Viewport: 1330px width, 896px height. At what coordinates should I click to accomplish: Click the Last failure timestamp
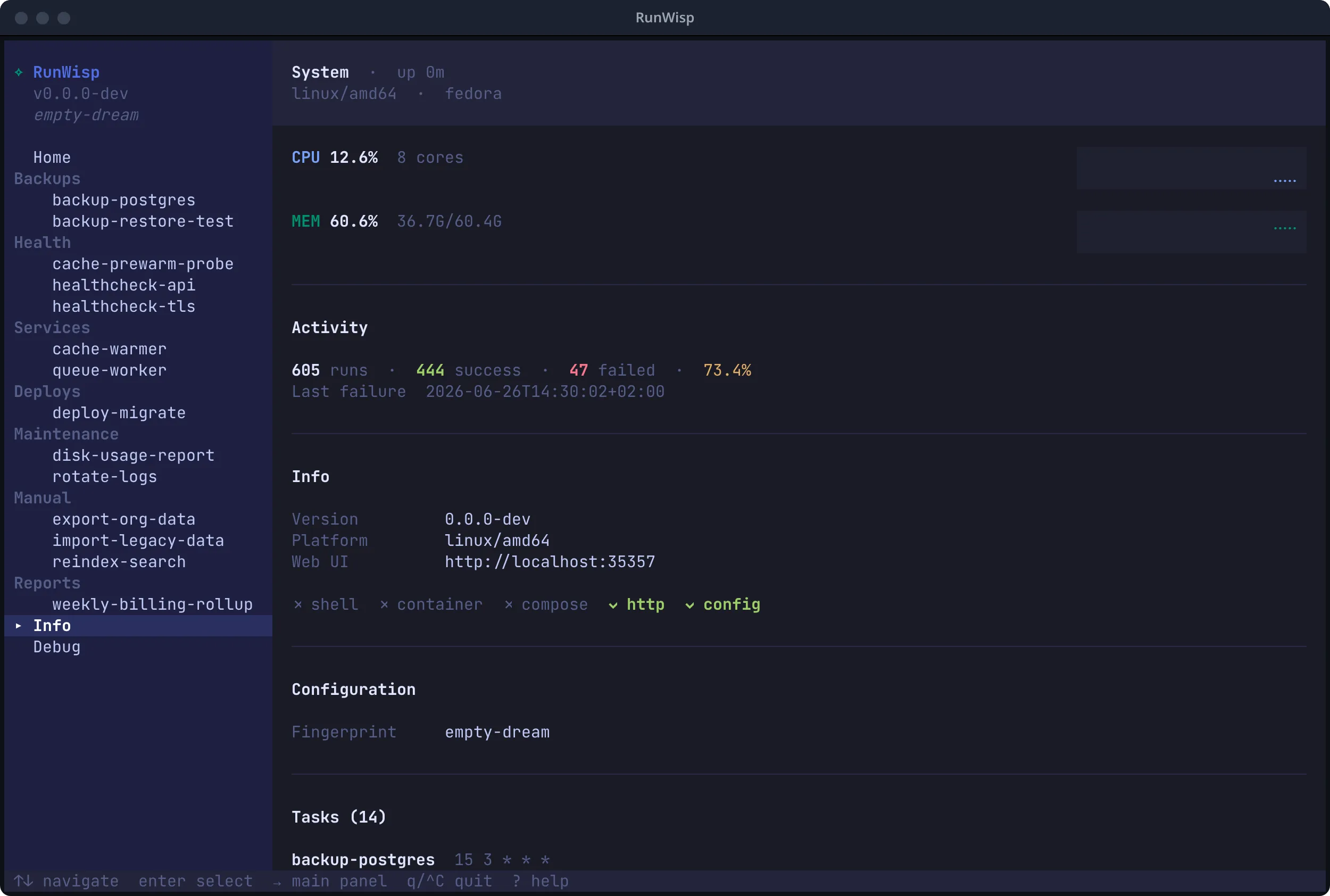(545, 392)
